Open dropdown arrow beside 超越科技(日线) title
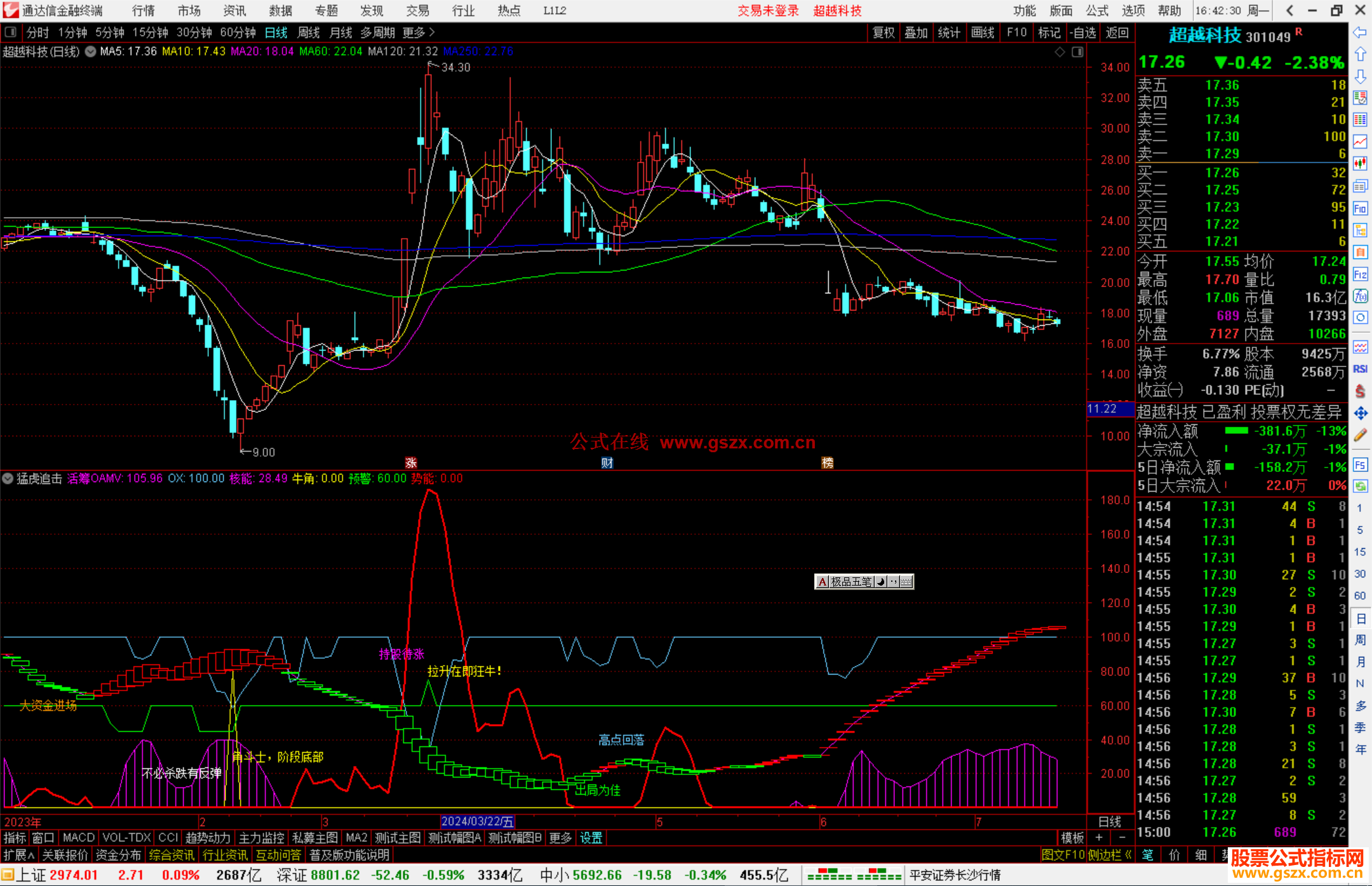 (91, 51)
